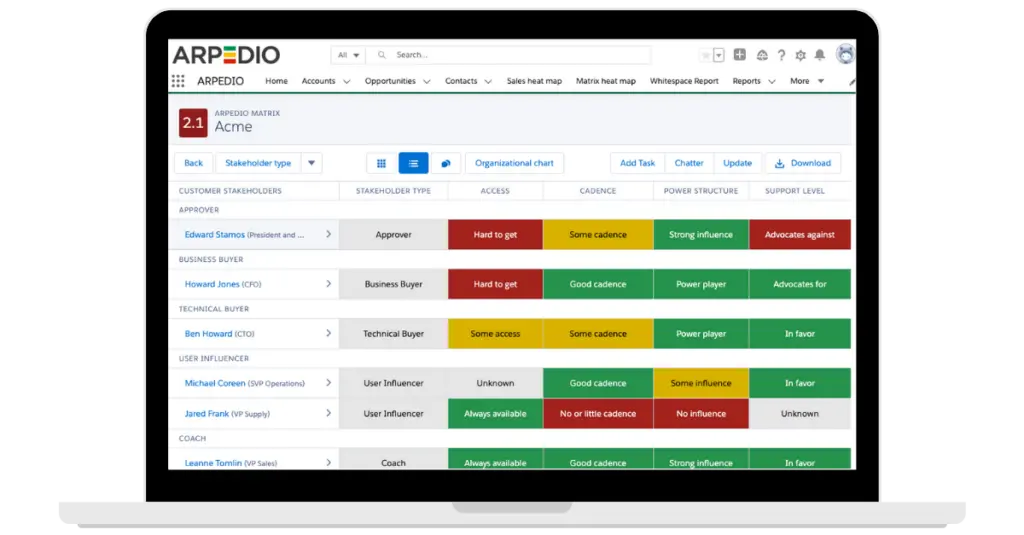Image resolution: width=1024 pixels, height=535 pixels.
Task: Click Jared Frank Unknown support cell
Action: (x=799, y=413)
